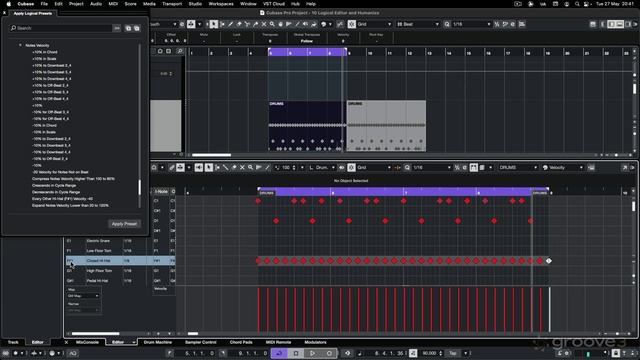Select the Erase tool in Drum Editor toolbar
Viewport: 640px width, 360px height.
click(234, 167)
